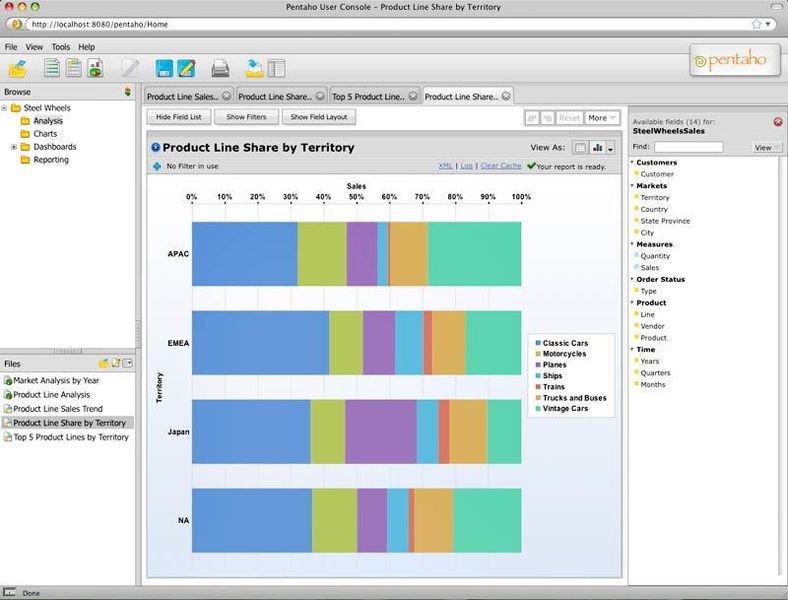
Task: Click the clipboard report toolbar icon
Action: [x=74, y=68]
